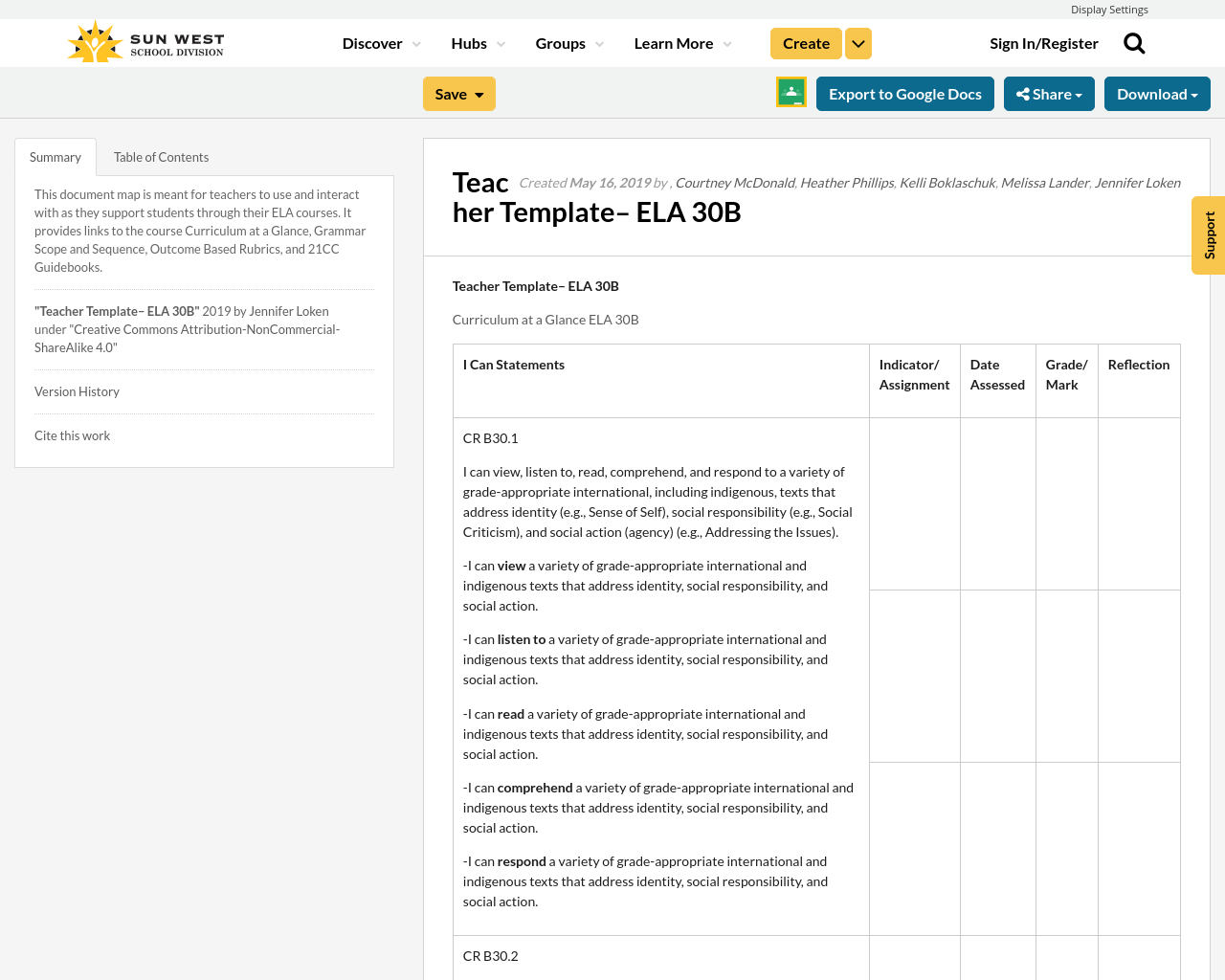The image size is (1225, 980).
Task: Open Jennifer Loken's author page
Action: click(x=1137, y=181)
